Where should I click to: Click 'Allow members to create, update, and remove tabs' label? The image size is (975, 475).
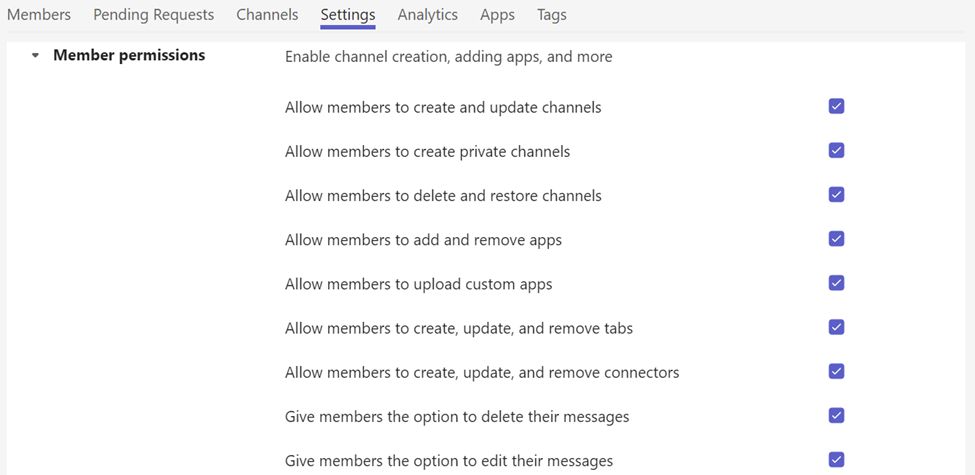point(459,328)
